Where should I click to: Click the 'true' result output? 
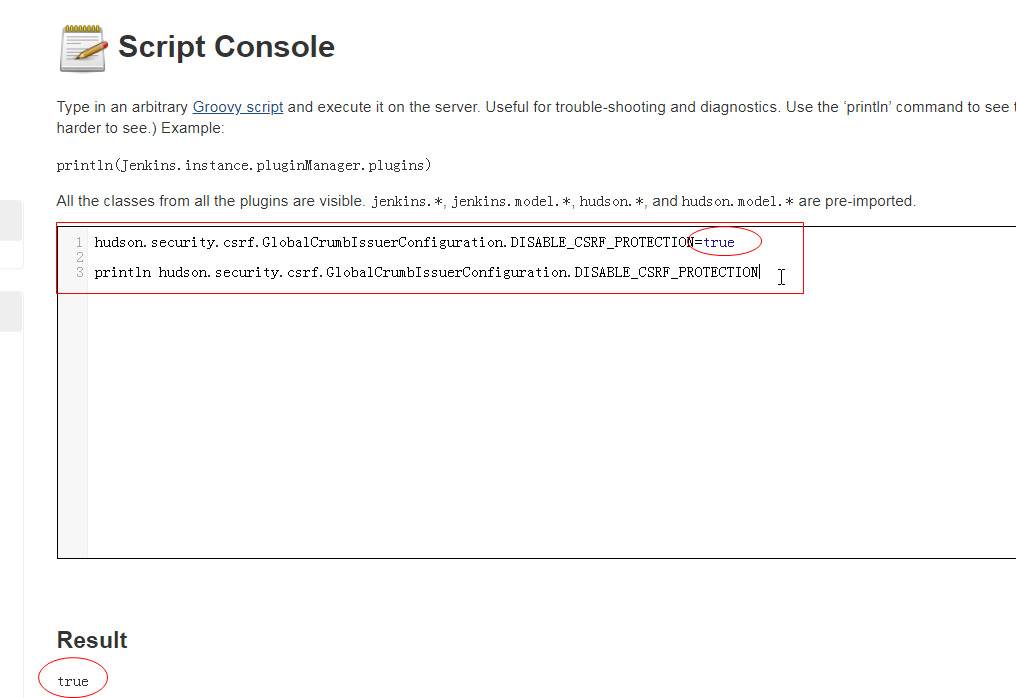(x=73, y=681)
